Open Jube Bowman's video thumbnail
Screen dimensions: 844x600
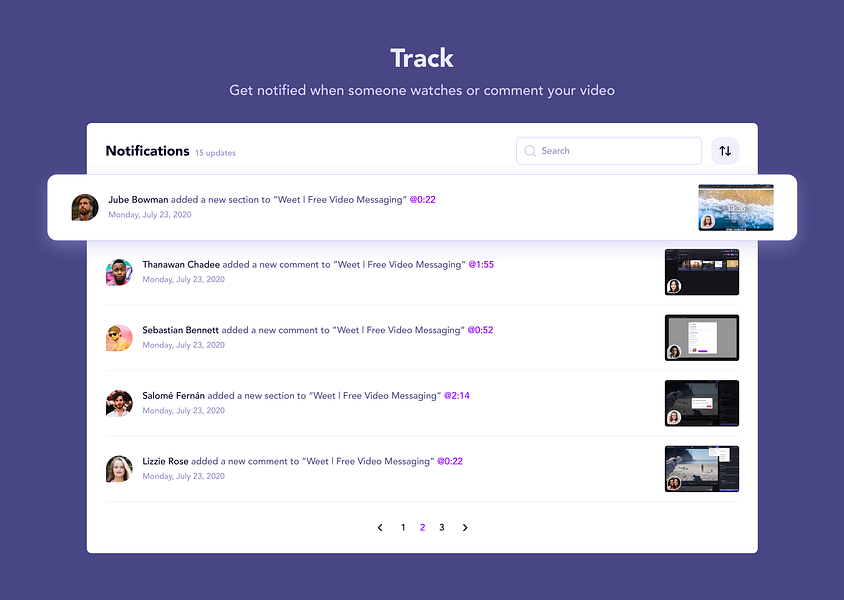tap(736, 207)
